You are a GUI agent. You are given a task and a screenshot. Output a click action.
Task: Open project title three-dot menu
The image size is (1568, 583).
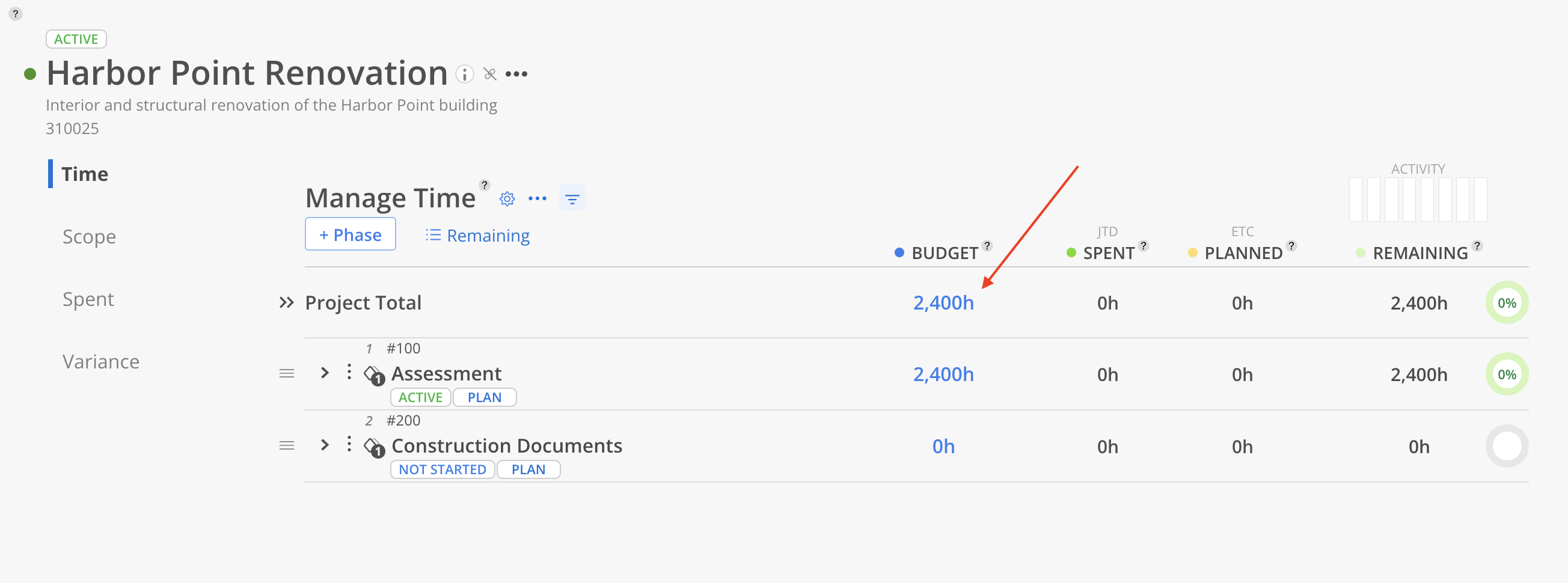coord(516,75)
